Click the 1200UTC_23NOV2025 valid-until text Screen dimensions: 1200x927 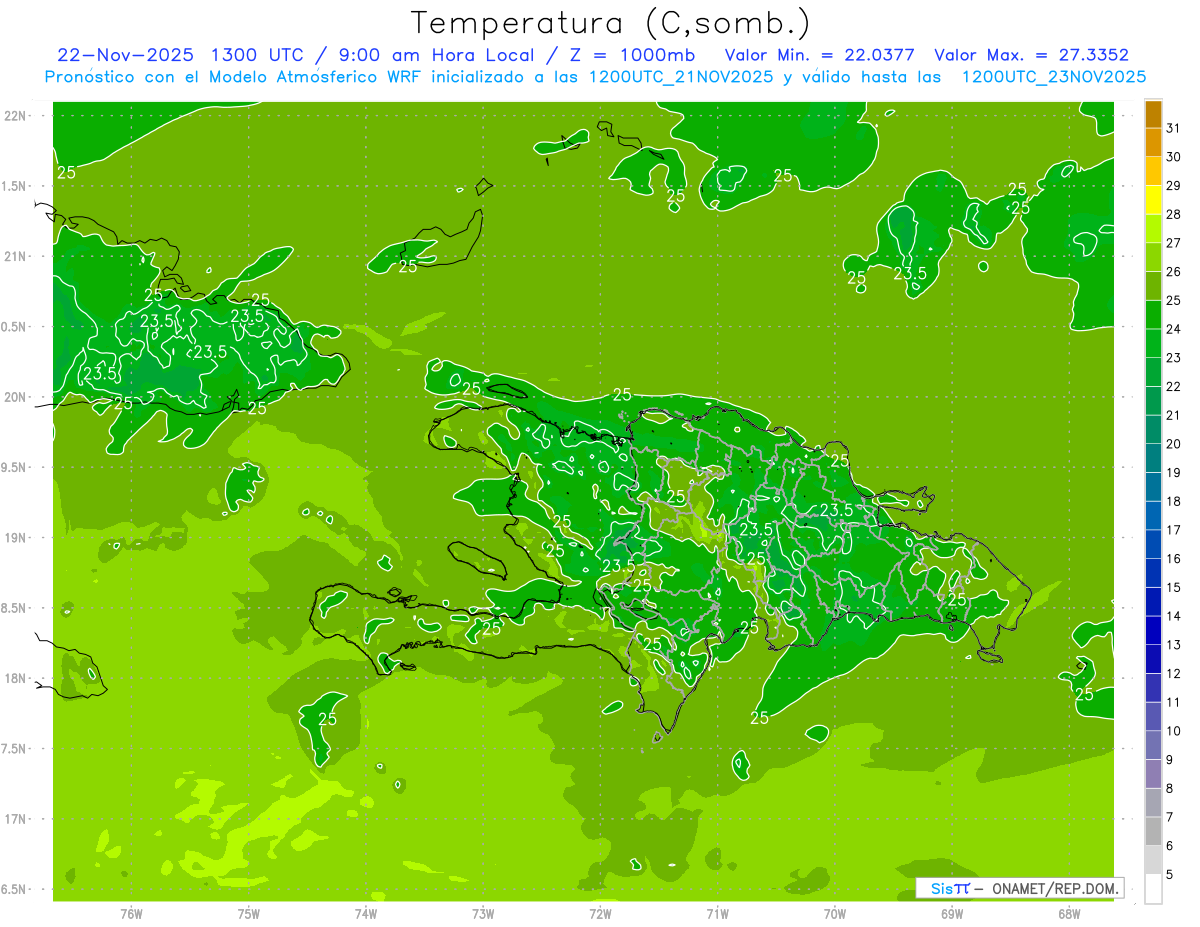[x=1053, y=77]
